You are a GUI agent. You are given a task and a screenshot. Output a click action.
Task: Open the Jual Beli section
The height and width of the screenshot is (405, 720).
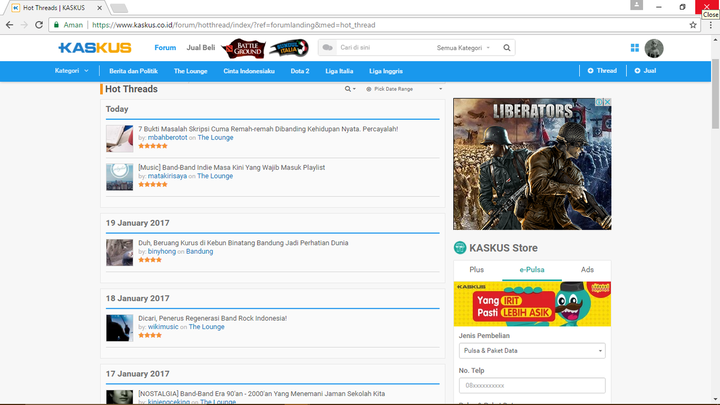click(x=201, y=48)
